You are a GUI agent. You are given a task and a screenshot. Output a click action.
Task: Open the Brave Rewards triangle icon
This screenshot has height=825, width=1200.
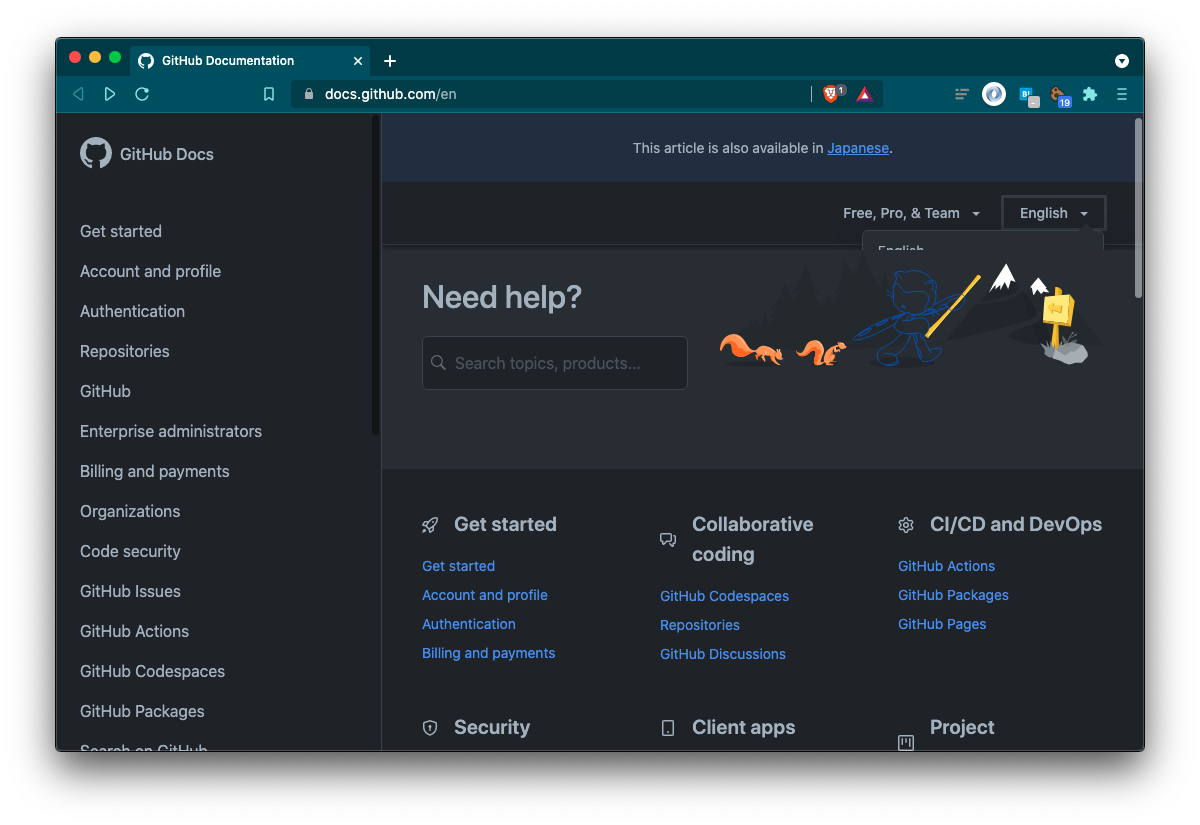865,94
